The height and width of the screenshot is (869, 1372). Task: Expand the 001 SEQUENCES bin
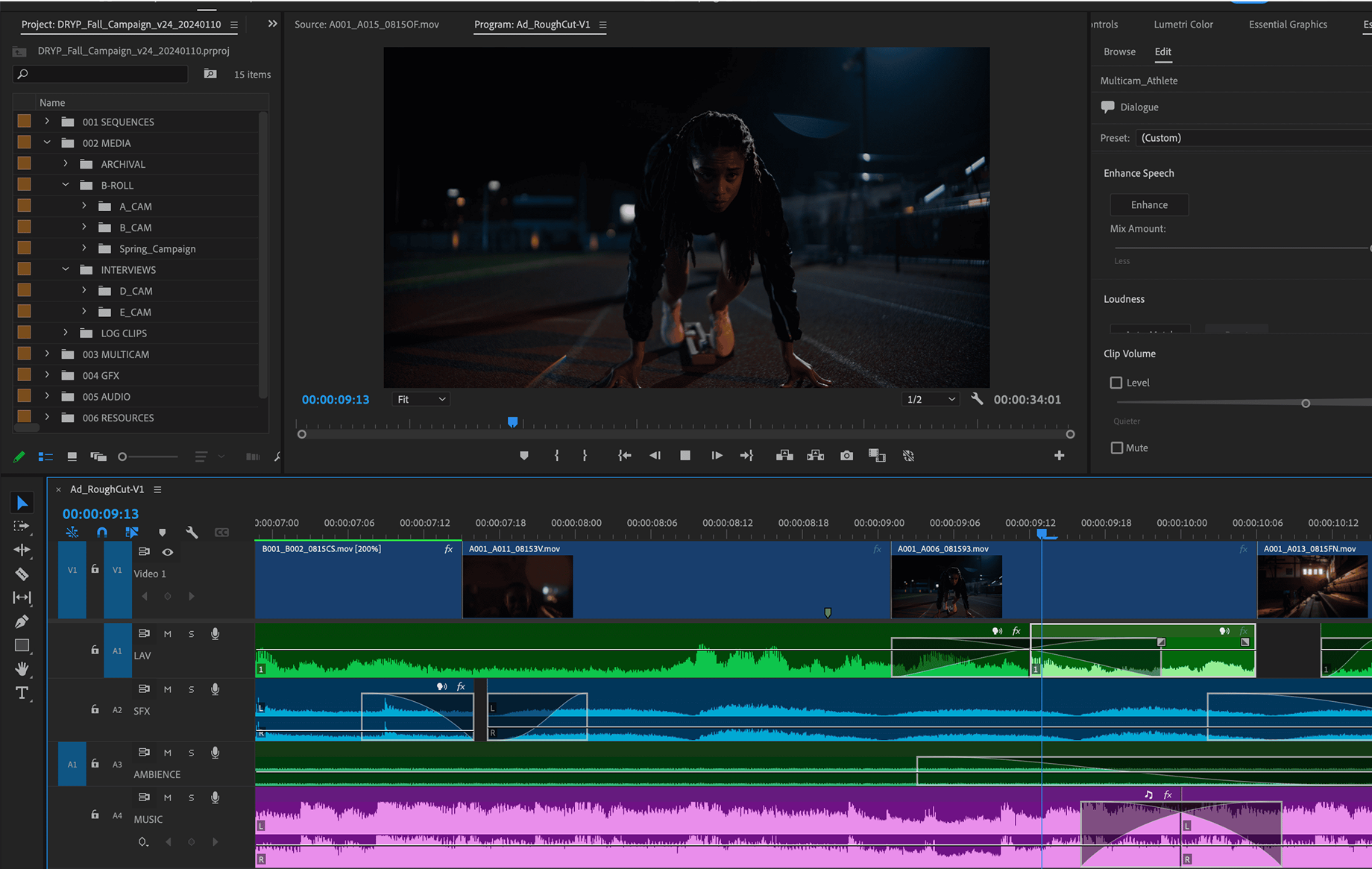click(x=47, y=122)
